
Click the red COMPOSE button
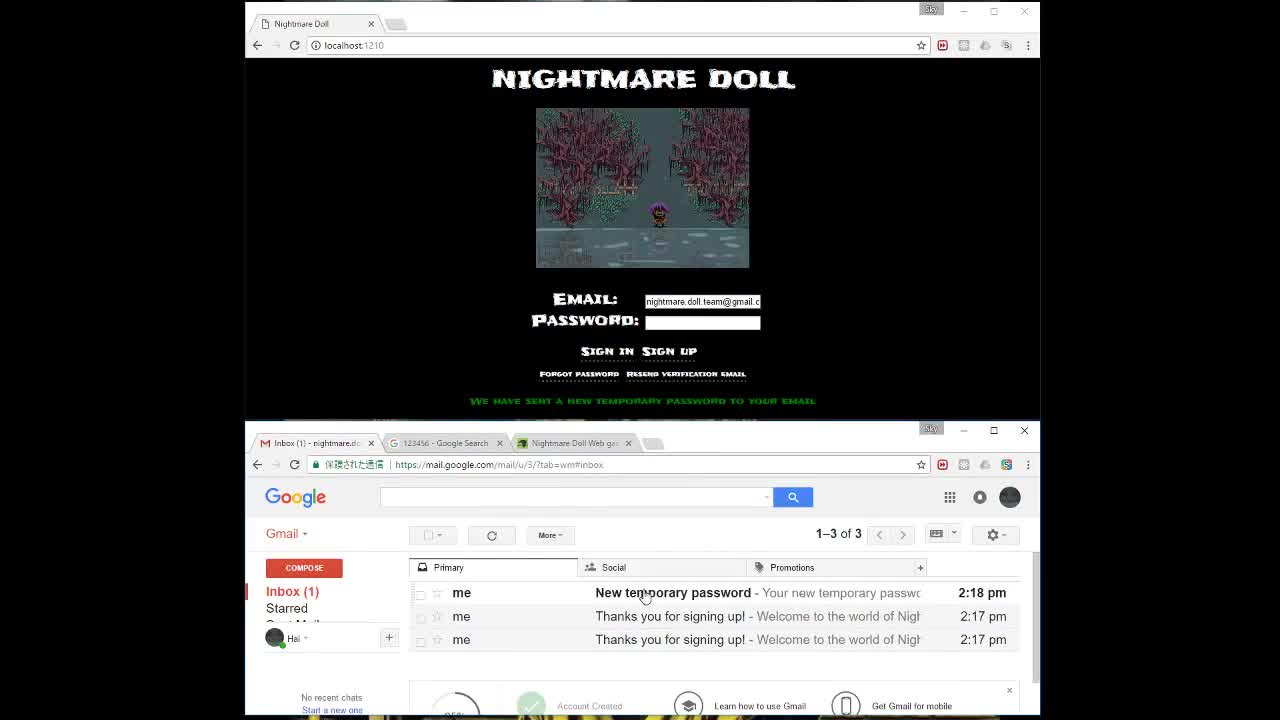pos(303,567)
